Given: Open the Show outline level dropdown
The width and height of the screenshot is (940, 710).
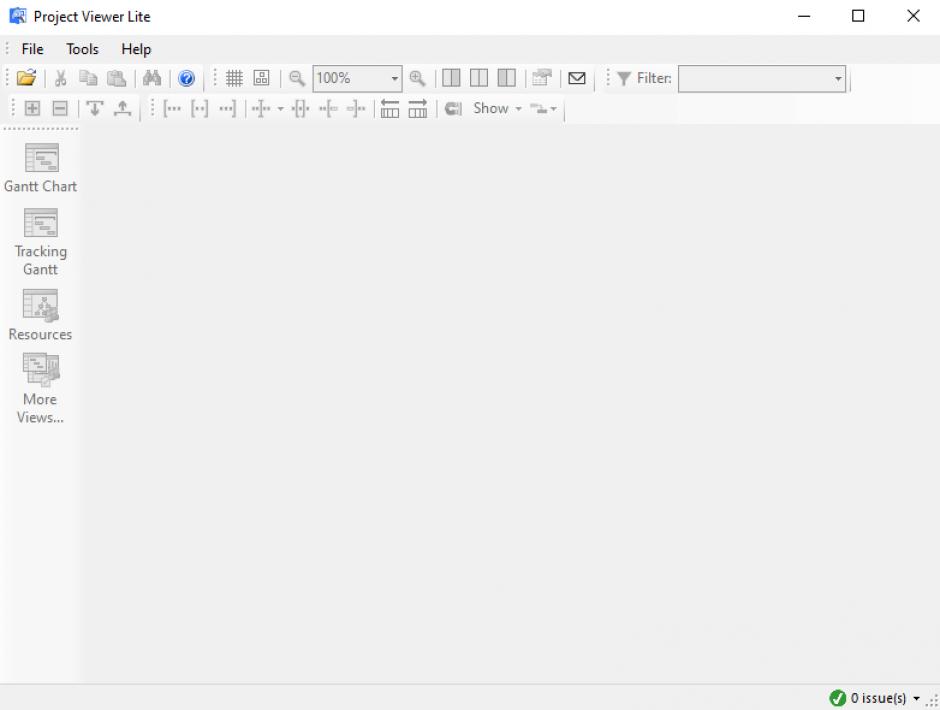Looking at the screenshot, I should [x=497, y=109].
